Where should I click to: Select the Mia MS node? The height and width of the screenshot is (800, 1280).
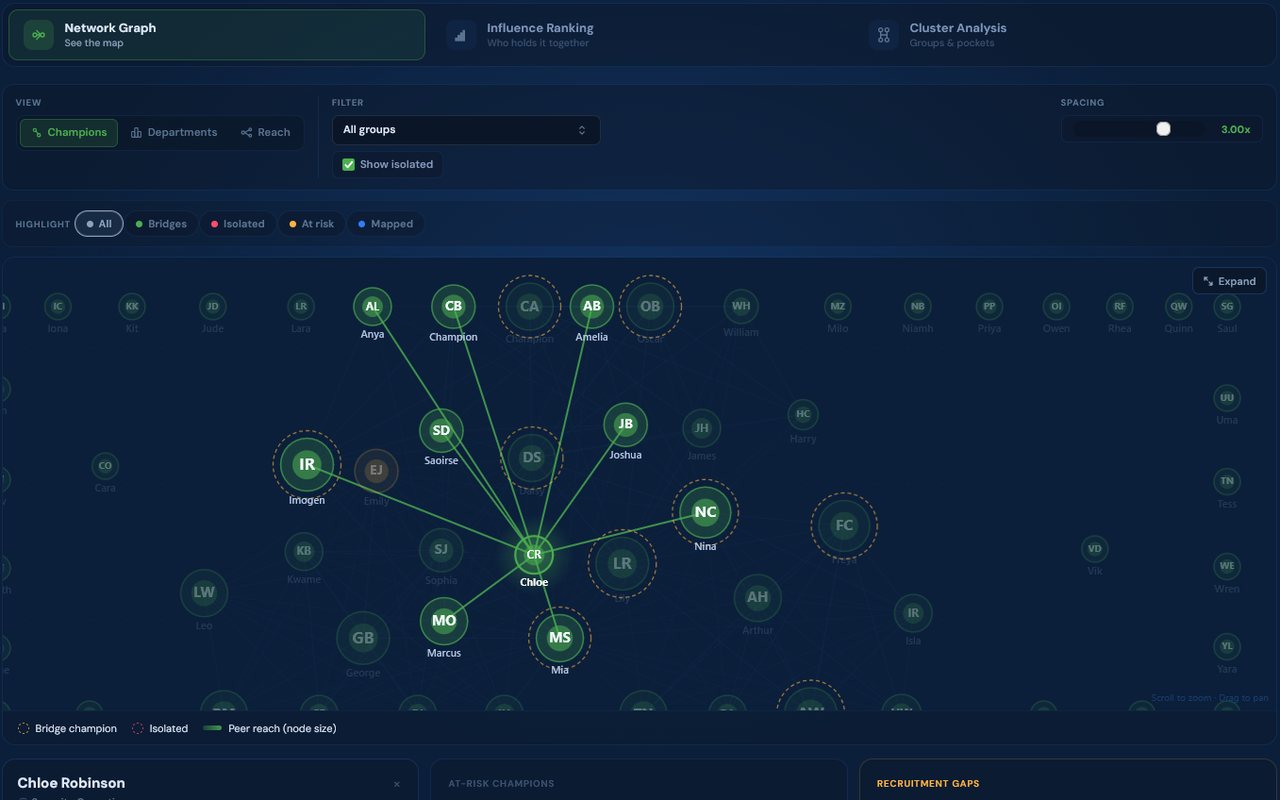coord(560,638)
